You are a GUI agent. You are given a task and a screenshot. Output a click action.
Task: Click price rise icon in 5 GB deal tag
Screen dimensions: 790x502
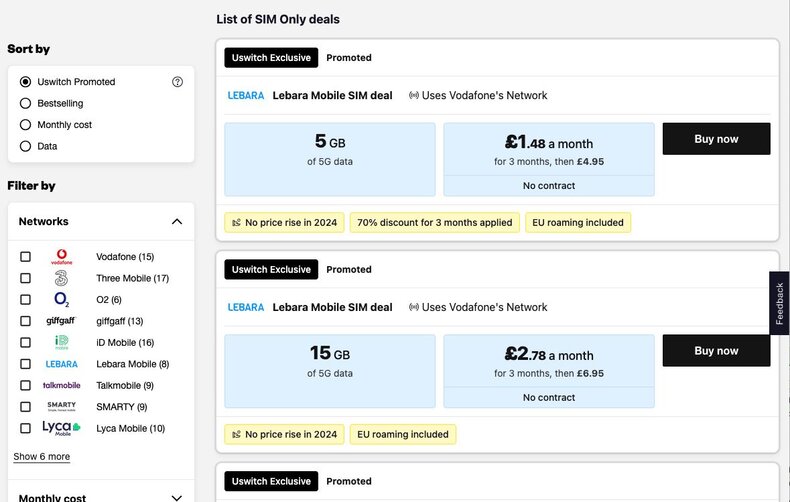coord(236,222)
